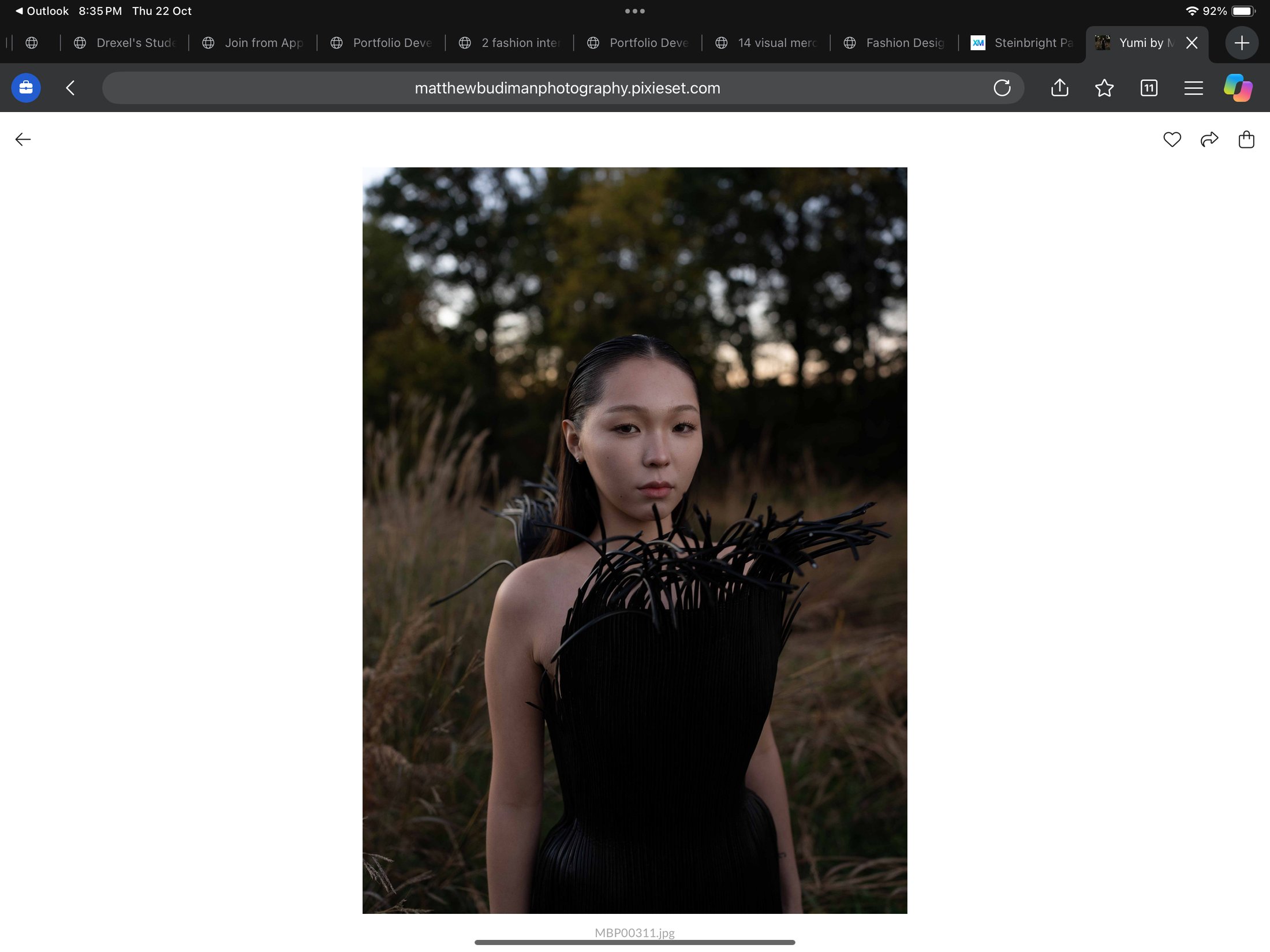
Task: Switch to Drexel's Stude tab
Action: pos(125,43)
